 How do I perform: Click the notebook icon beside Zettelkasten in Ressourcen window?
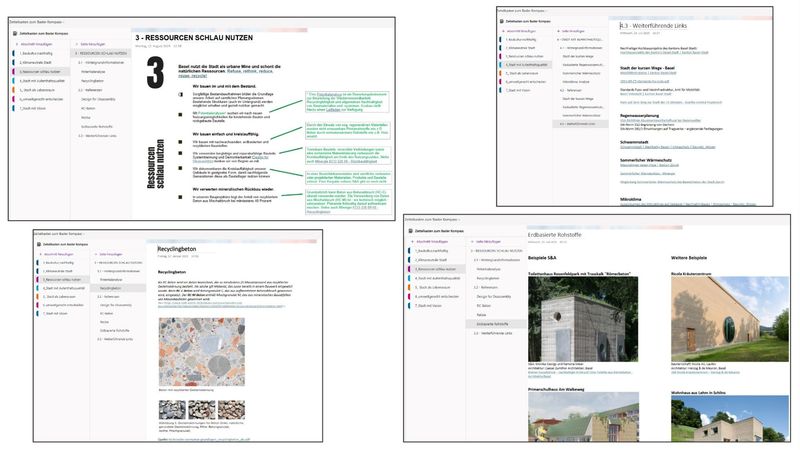pos(17,33)
